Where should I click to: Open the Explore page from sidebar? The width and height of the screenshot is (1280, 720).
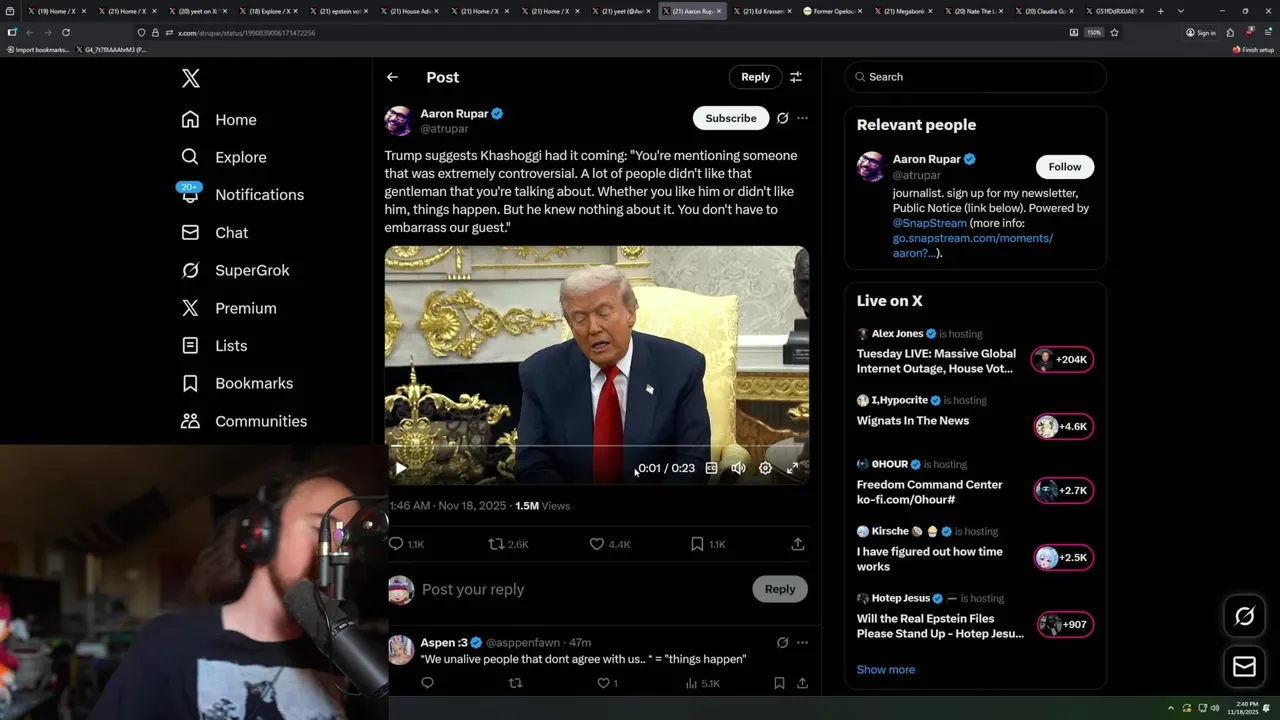(240, 157)
